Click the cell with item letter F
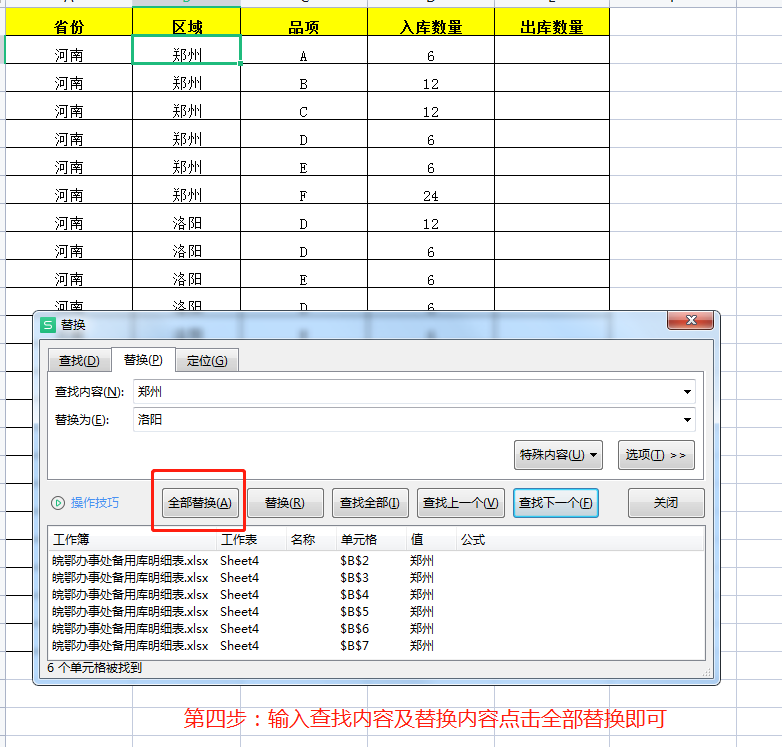This screenshot has height=747, width=782. (x=304, y=189)
